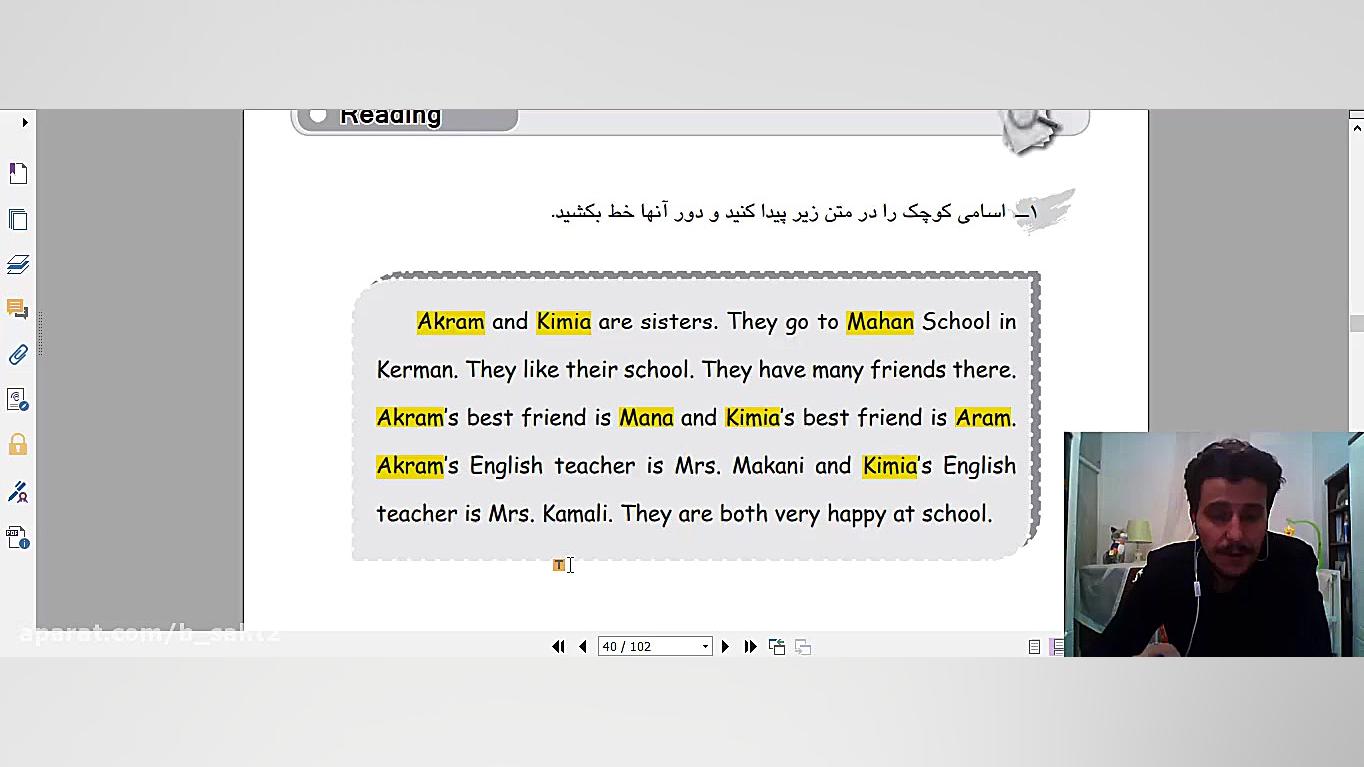Screen dimensions: 1364x767
Task: Click the vertical scrollbar thumb
Action: 1356,323
